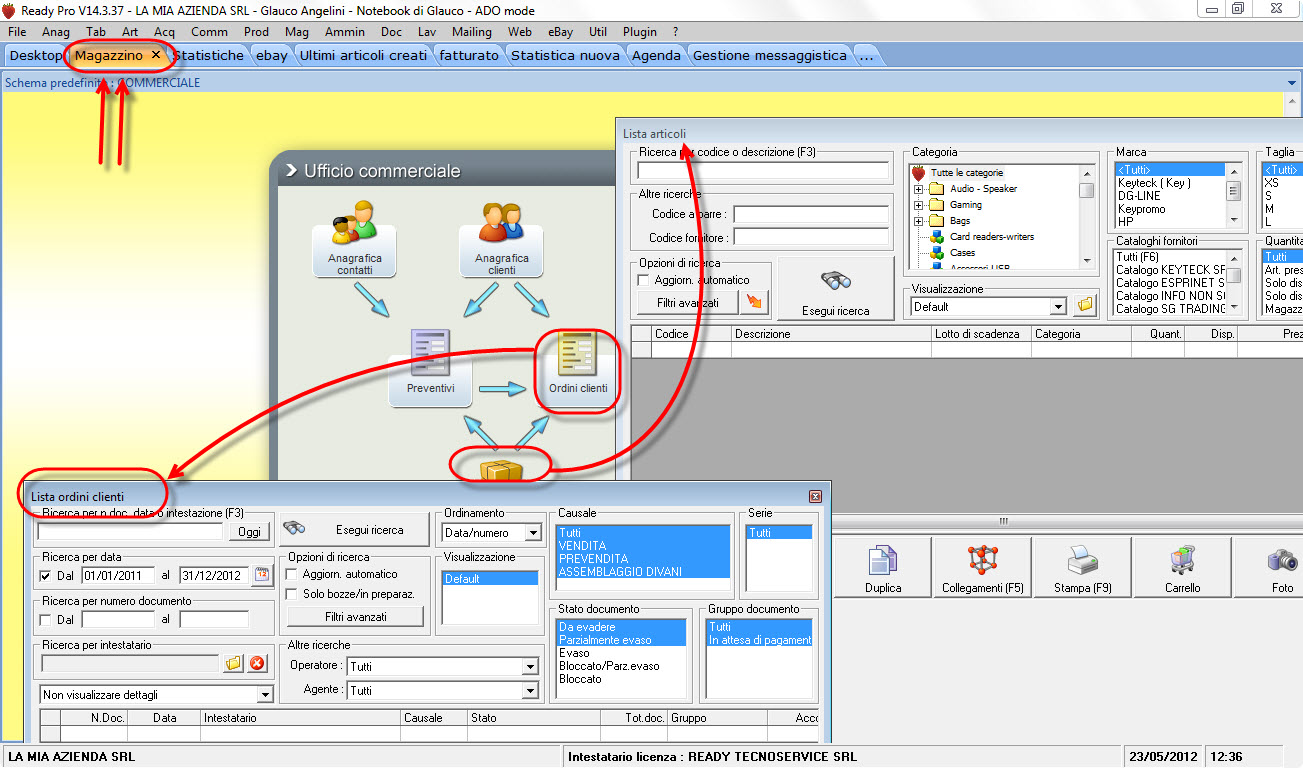
Task: Switch to the Statistiche tab
Action: pyautogui.click(x=209, y=56)
